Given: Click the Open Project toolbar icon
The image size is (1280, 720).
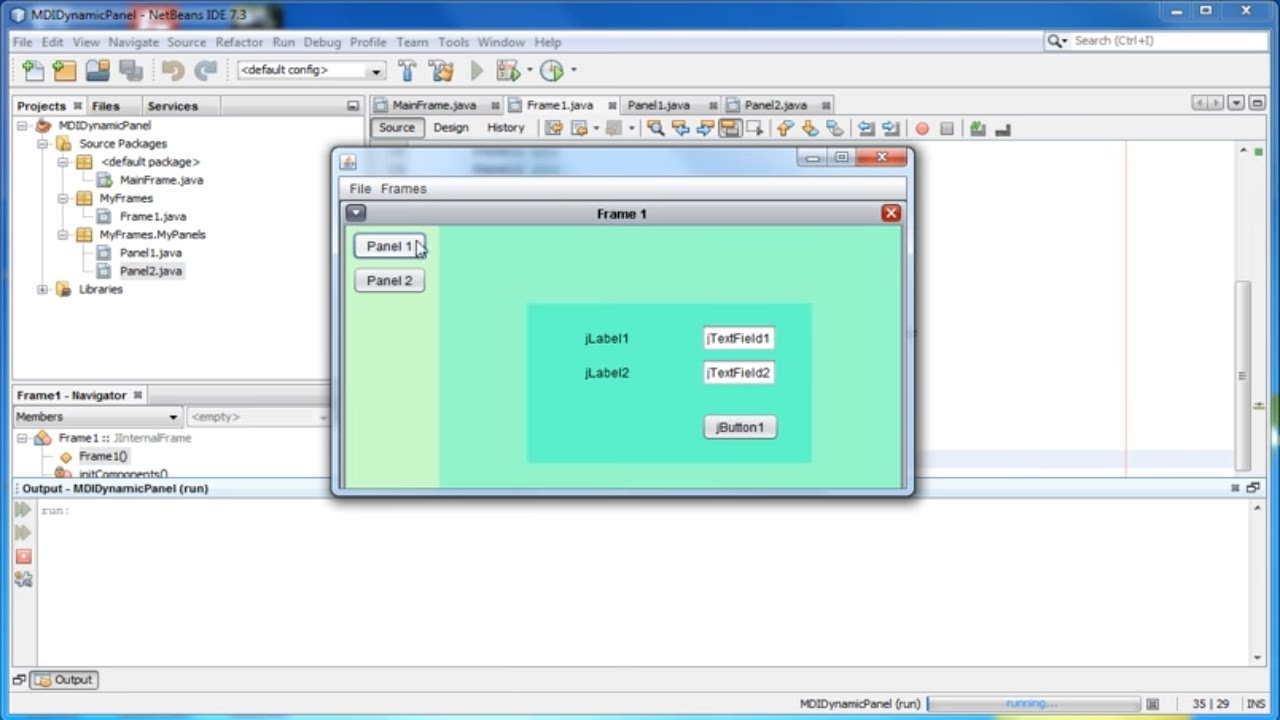Looking at the screenshot, I should [97, 70].
